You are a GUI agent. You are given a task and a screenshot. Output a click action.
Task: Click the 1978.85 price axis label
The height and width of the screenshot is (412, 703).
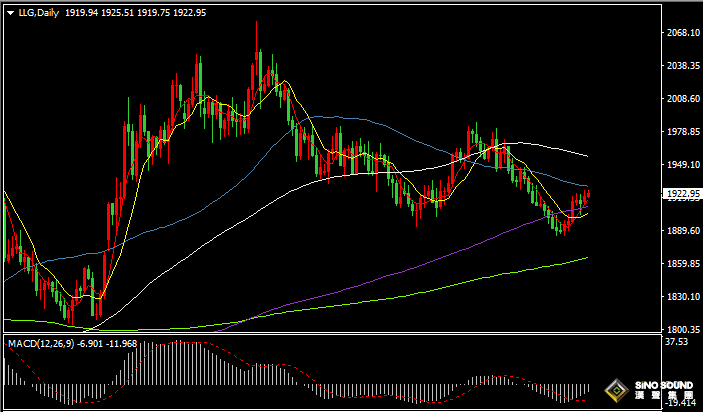[684, 132]
